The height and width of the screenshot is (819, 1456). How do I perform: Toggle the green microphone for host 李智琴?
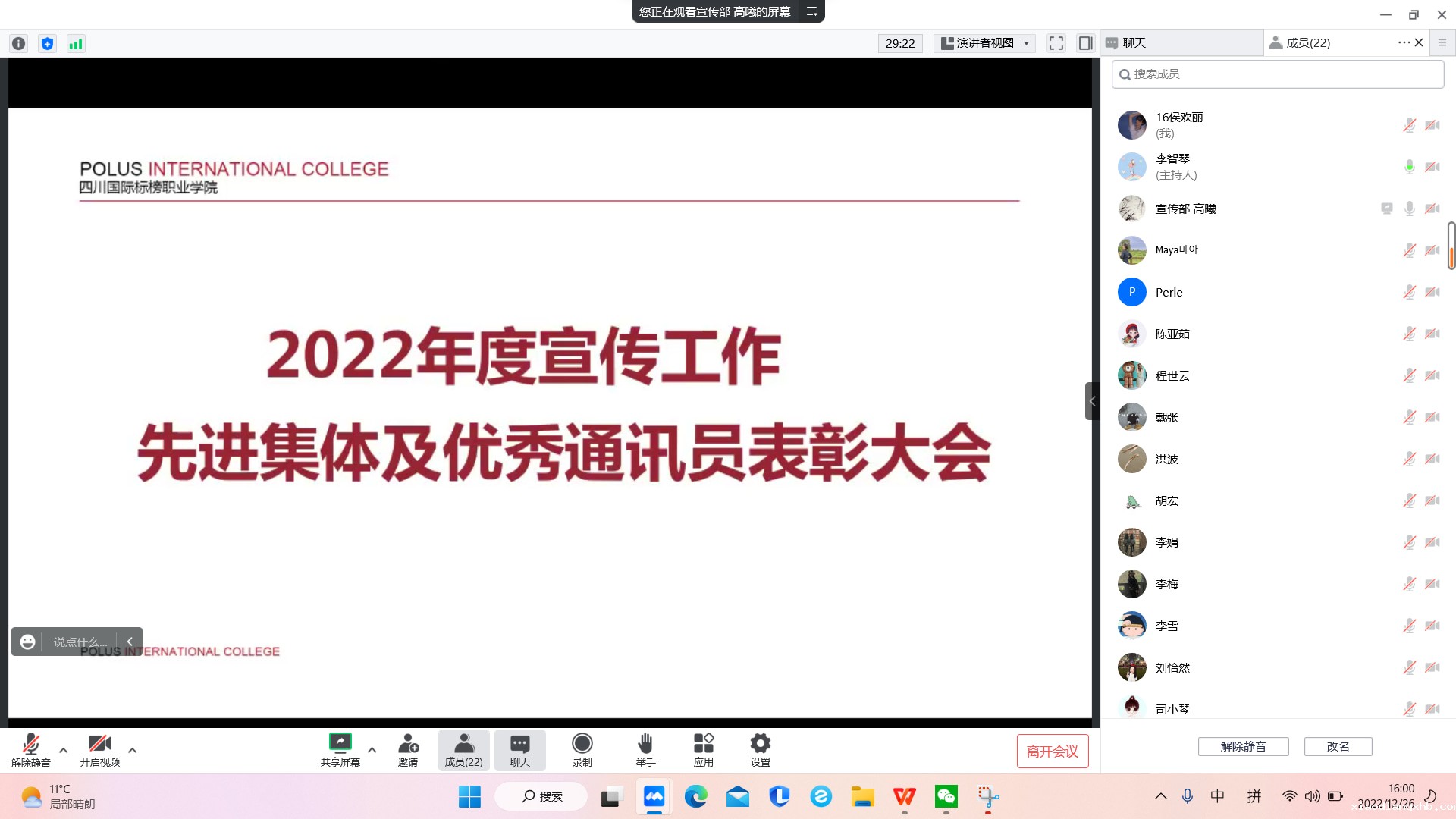[1409, 167]
